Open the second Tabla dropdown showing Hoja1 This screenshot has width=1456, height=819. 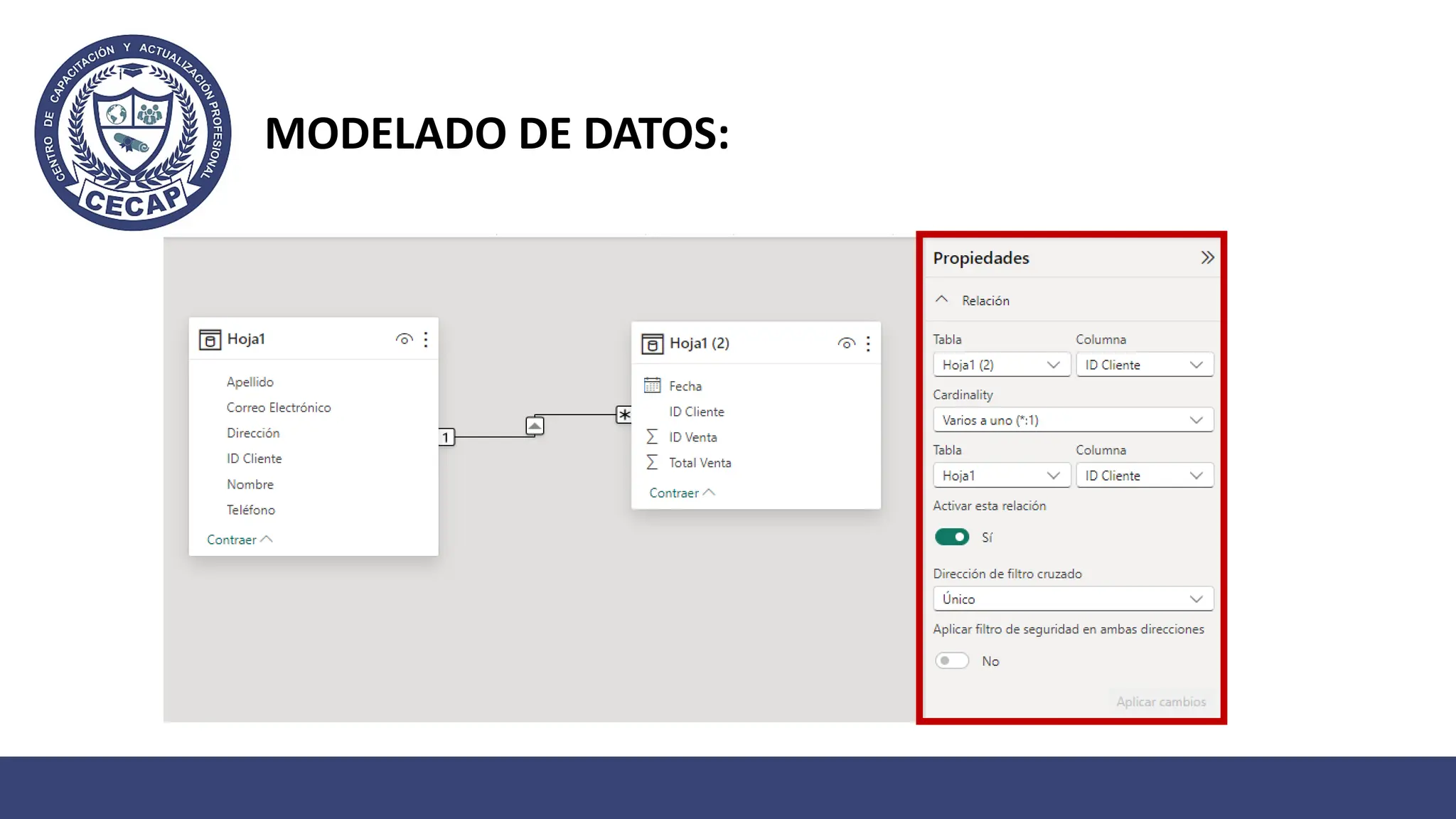tap(1001, 476)
